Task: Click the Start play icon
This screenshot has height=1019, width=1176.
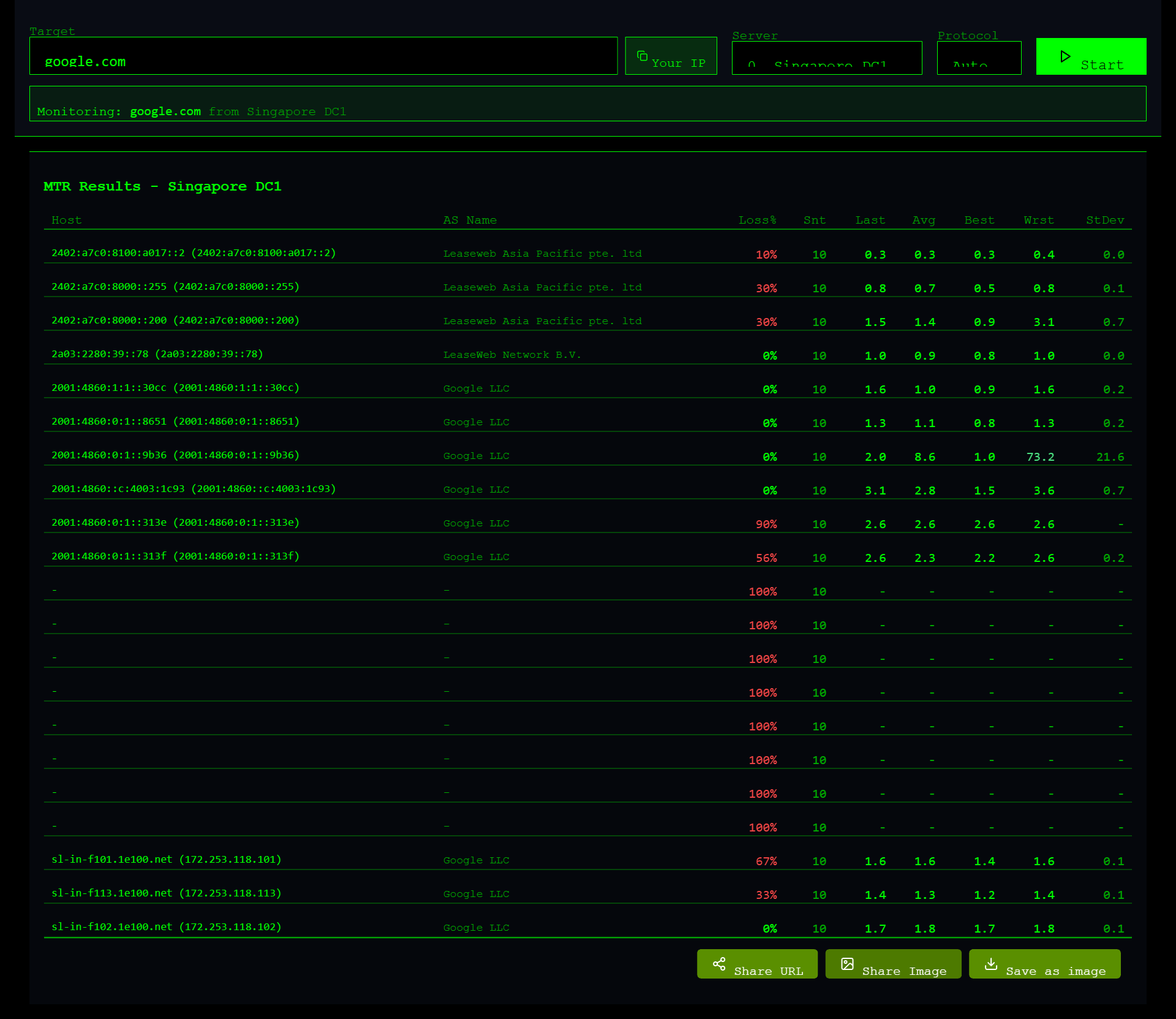Action: pyautogui.click(x=1065, y=56)
